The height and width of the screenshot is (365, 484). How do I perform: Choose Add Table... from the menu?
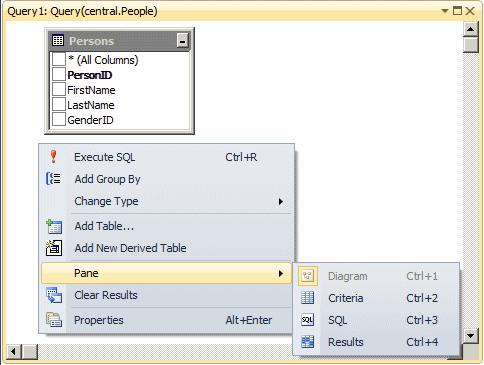click(x=166, y=226)
